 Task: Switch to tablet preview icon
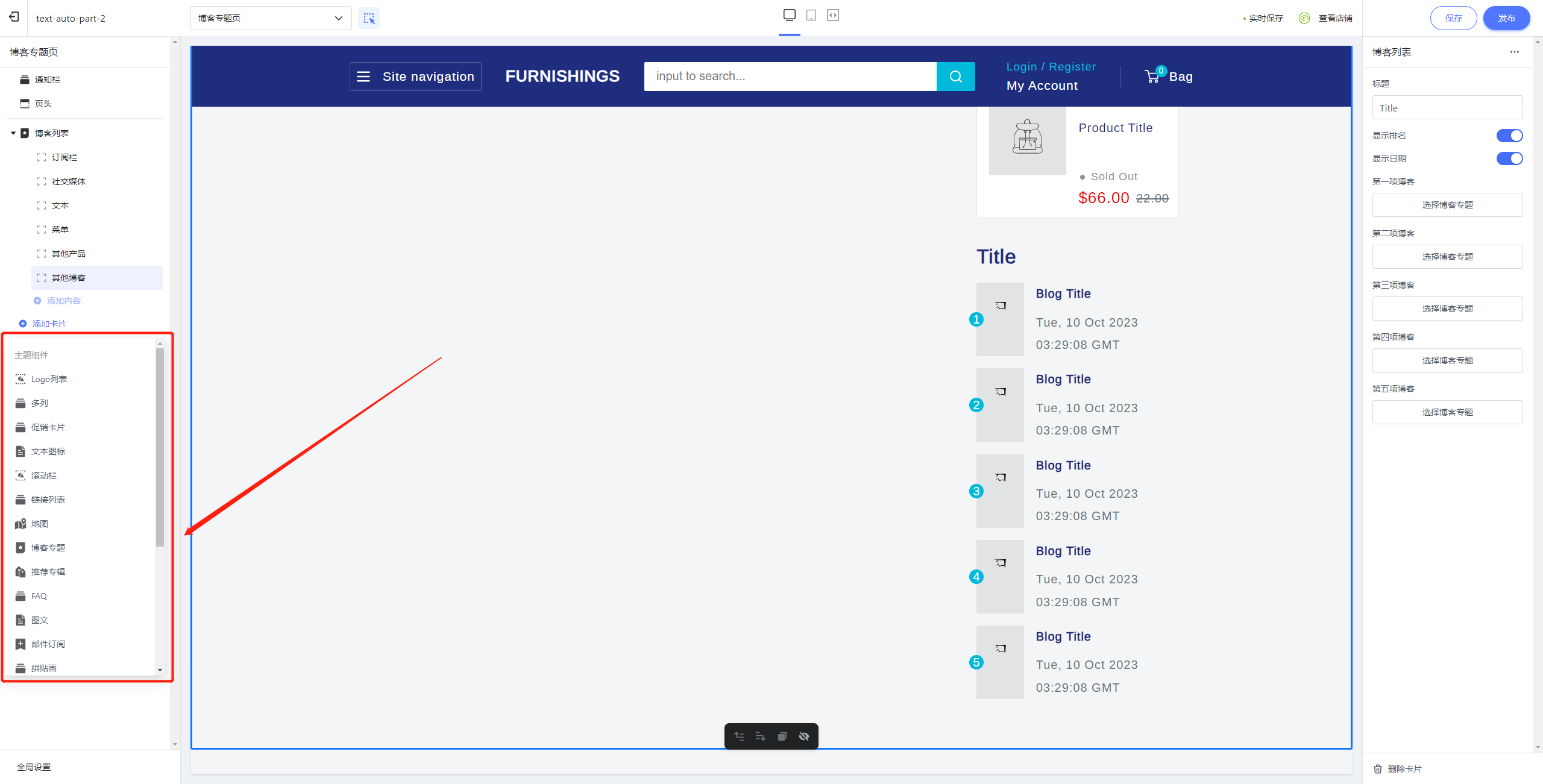click(811, 15)
